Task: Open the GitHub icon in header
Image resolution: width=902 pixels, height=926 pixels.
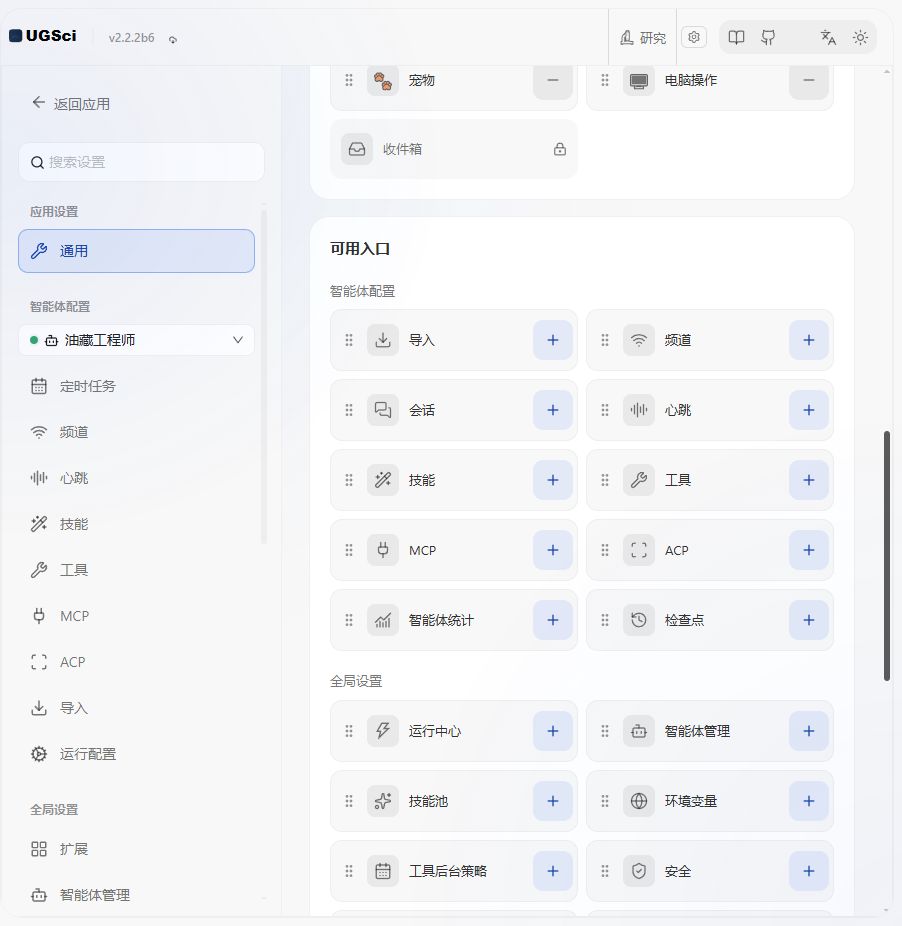Action: tap(768, 38)
